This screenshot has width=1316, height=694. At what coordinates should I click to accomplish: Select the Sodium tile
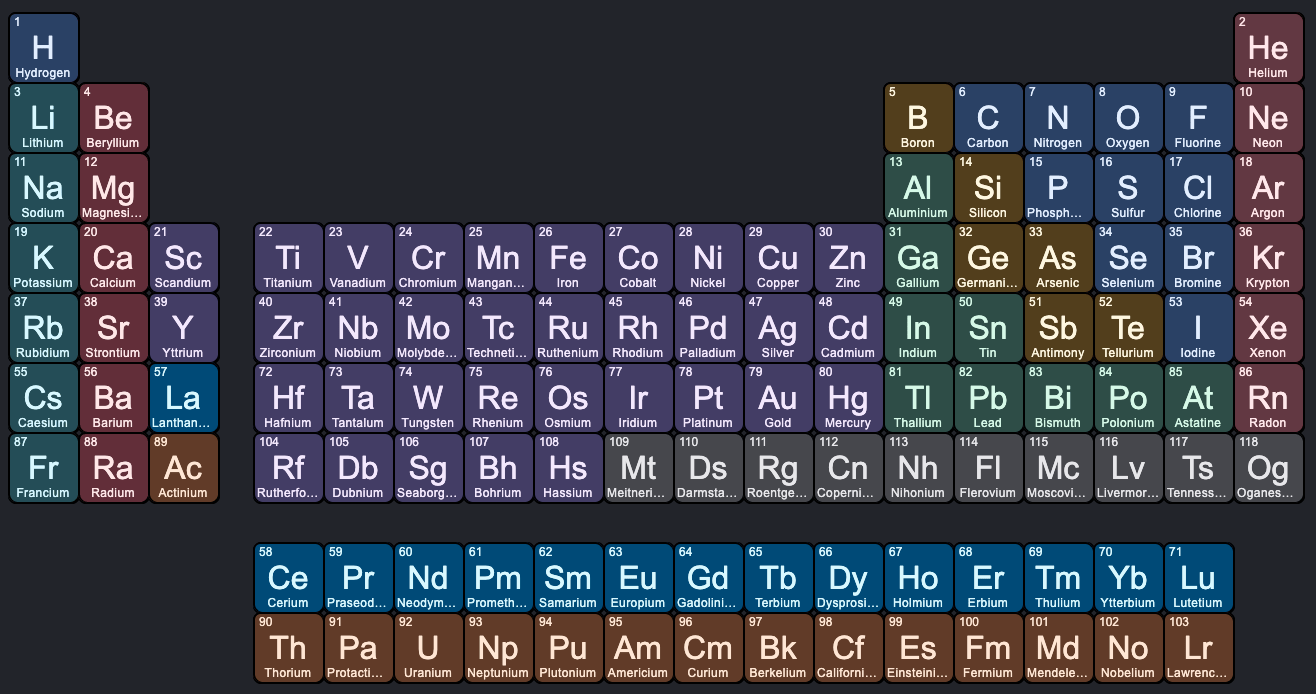point(43,188)
